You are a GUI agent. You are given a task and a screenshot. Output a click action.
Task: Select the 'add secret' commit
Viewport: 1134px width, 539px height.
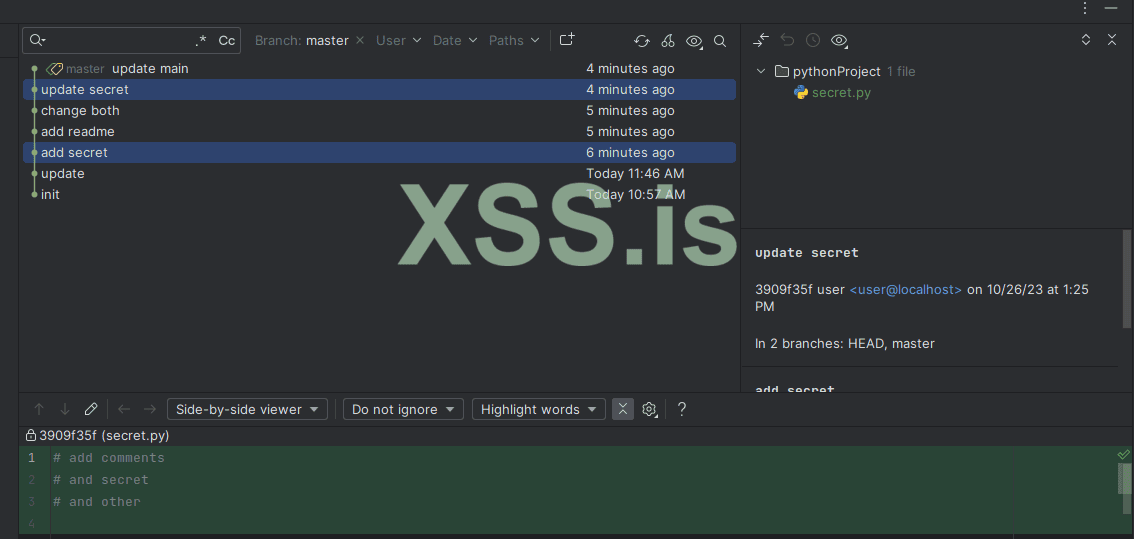coord(380,153)
